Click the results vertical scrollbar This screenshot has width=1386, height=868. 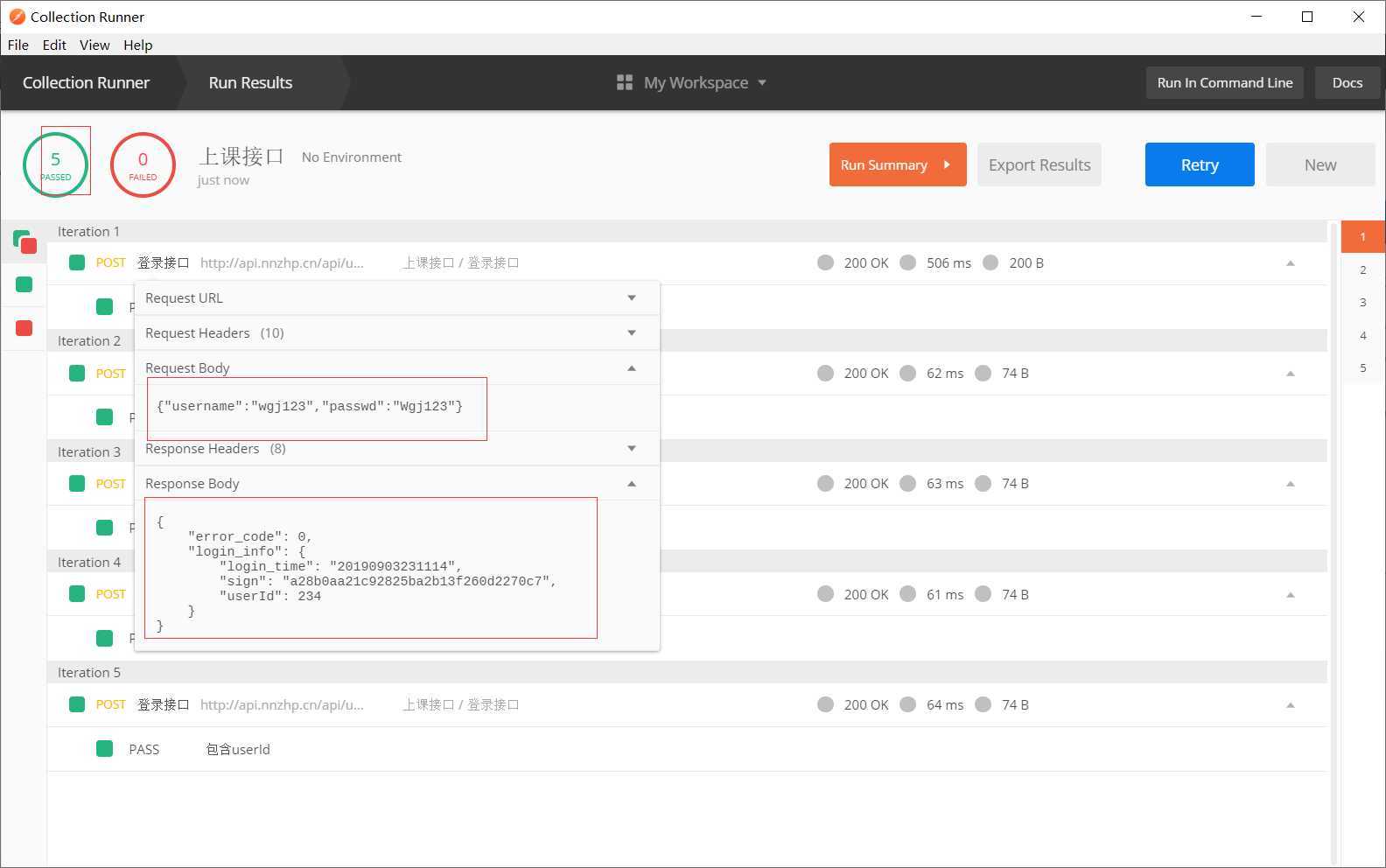[1334, 542]
